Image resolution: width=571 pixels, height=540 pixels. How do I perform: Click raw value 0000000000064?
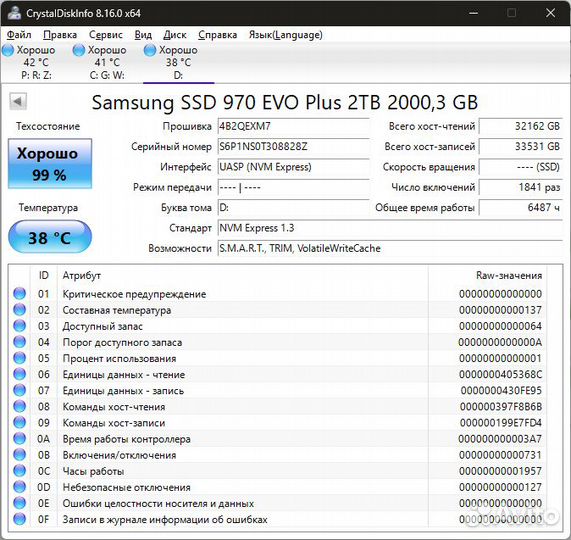coord(500,326)
